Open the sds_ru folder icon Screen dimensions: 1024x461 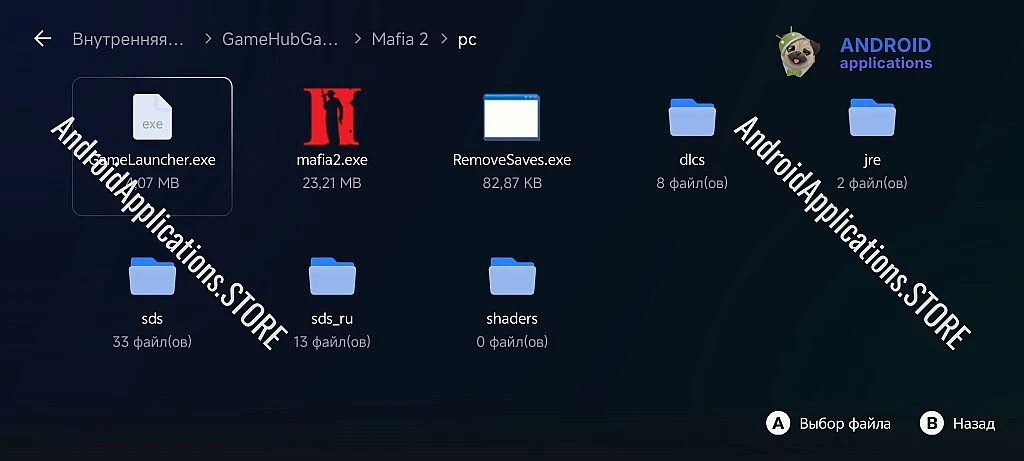pos(332,276)
